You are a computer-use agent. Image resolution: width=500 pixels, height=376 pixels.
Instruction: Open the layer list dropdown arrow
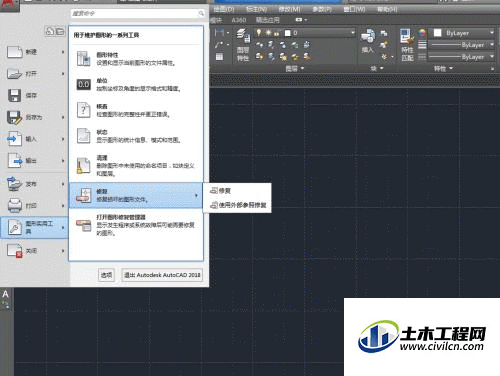pos(353,33)
